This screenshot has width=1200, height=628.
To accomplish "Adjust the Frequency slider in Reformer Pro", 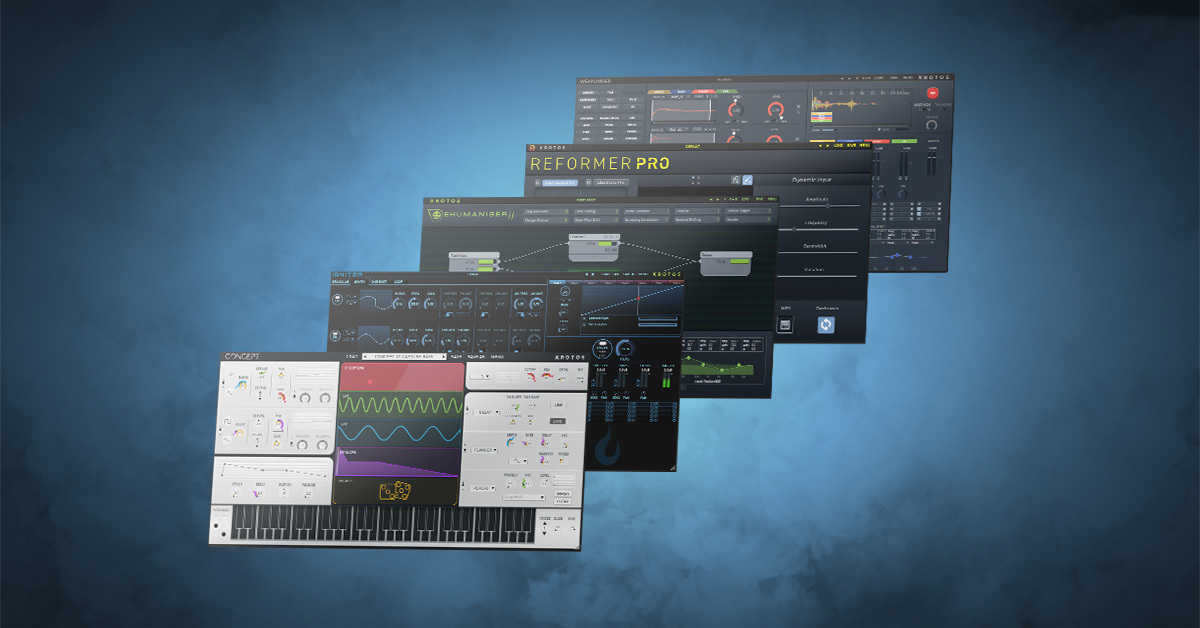I will tap(819, 229).
